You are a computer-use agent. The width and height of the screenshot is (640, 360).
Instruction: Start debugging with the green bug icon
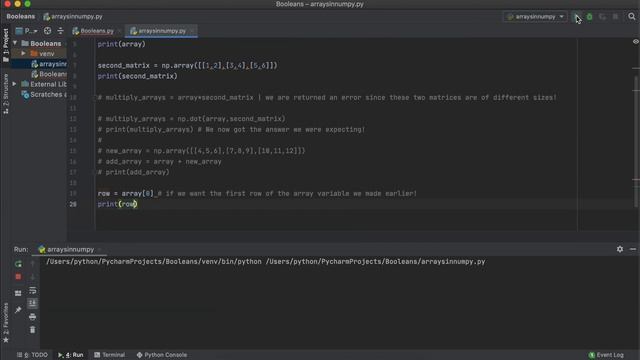[589, 17]
